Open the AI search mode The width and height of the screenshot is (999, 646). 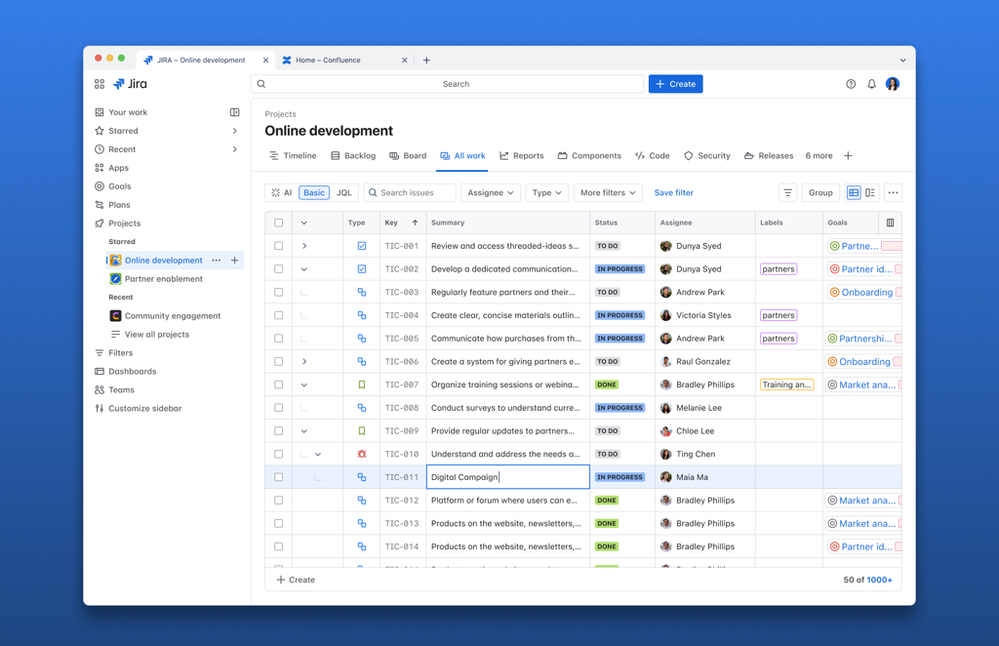(x=282, y=192)
